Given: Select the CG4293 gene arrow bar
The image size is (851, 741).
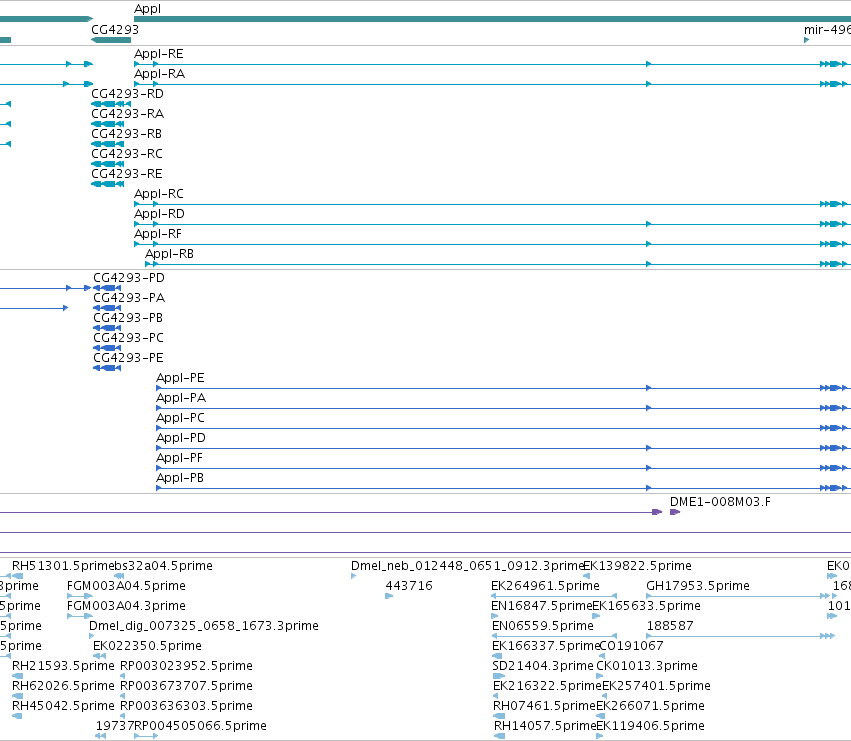Looking at the screenshot, I should pos(111,40).
